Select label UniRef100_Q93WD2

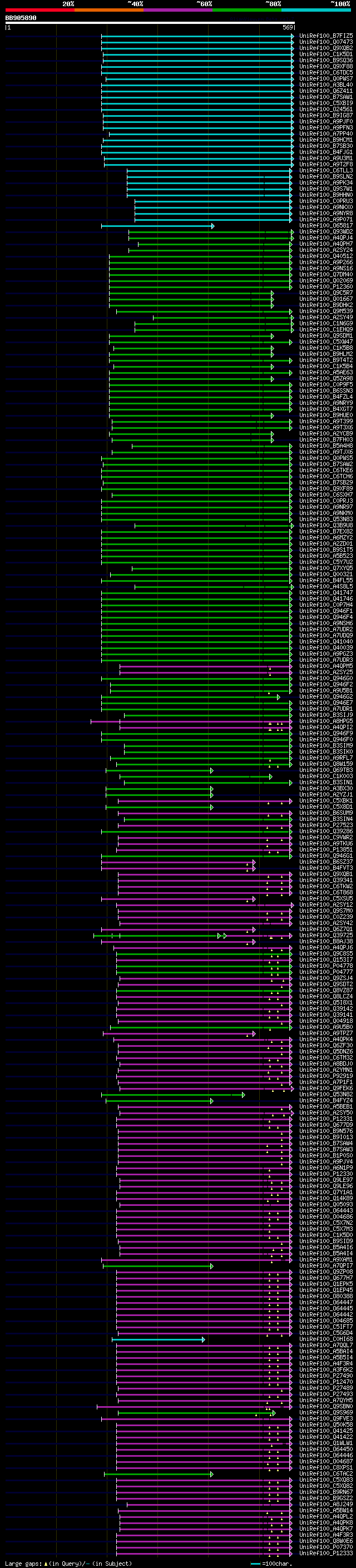point(326,232)
